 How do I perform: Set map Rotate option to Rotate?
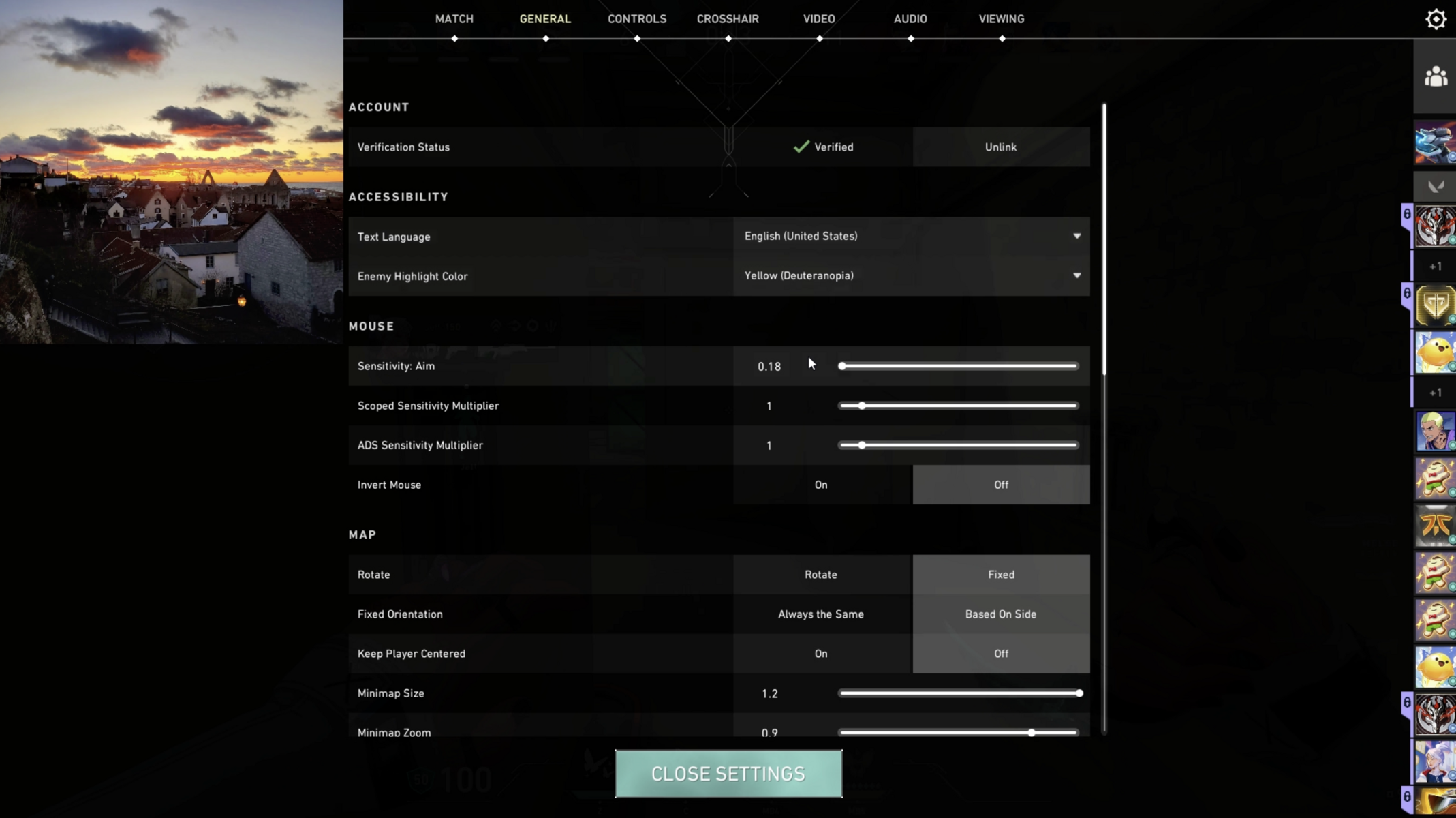821,575
